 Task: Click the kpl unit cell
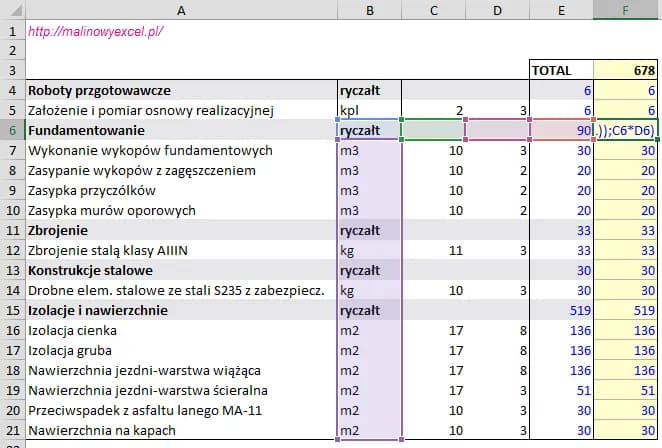(369, 111)
